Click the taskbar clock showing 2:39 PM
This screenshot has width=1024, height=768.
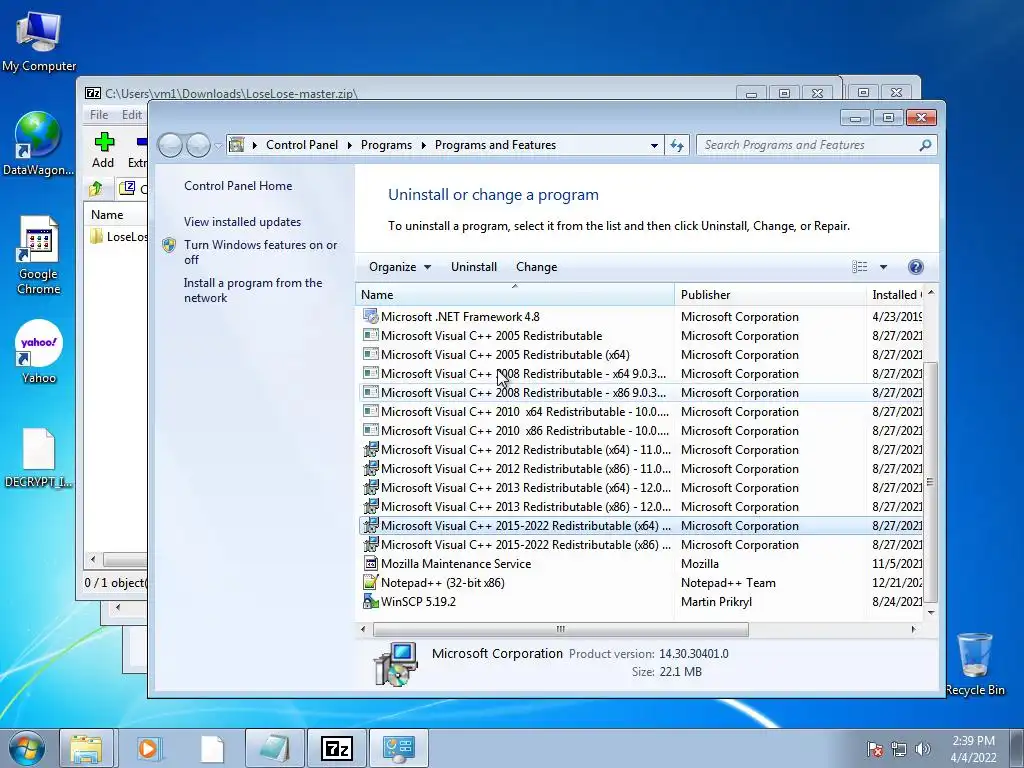click(973, 749)
